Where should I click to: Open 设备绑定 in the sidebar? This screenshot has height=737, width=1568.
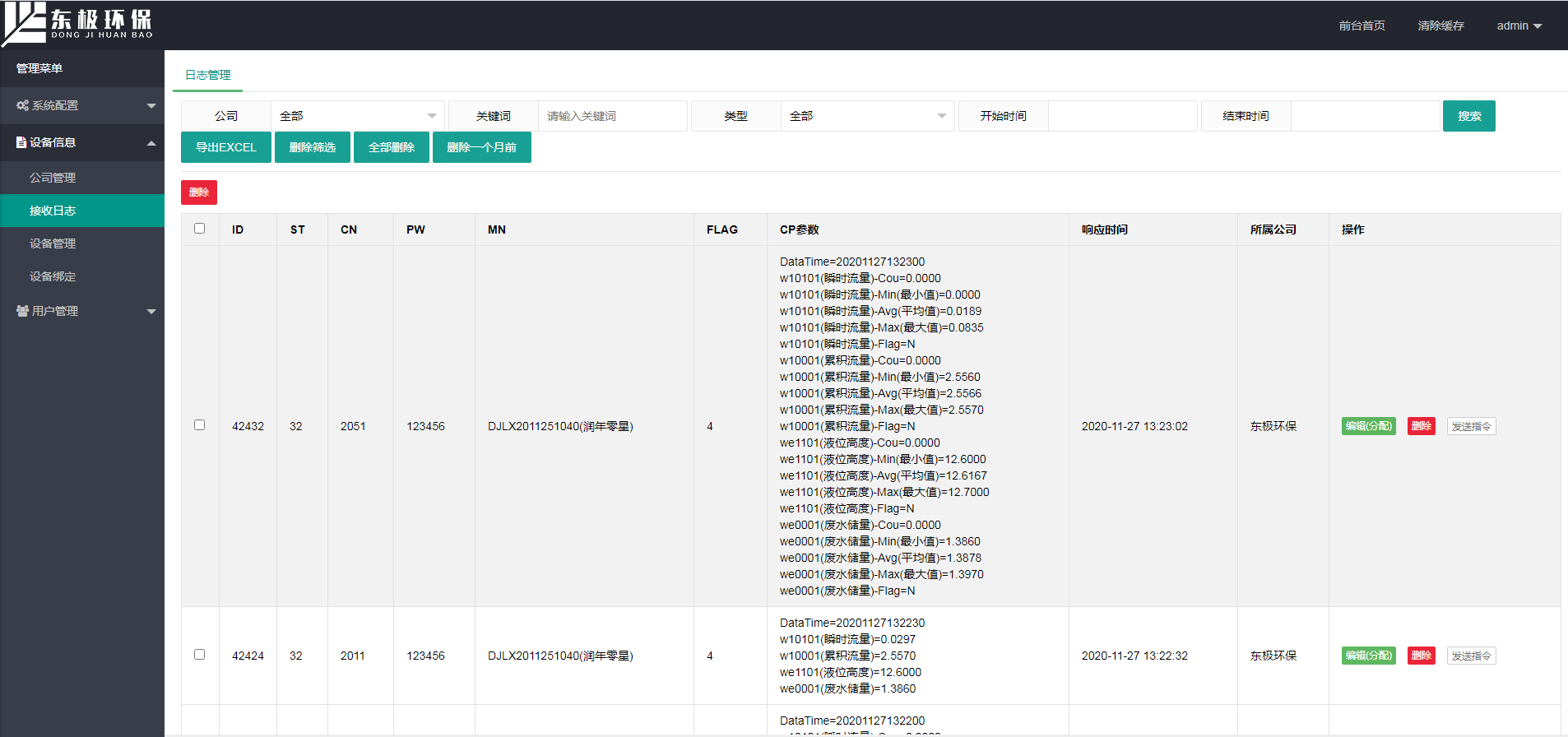coord(82,276)
